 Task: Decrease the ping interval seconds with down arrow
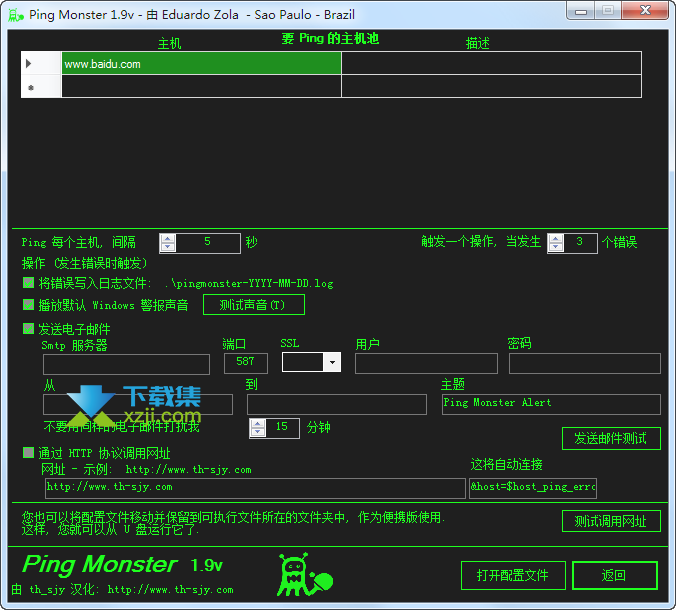tap(168, 247)
